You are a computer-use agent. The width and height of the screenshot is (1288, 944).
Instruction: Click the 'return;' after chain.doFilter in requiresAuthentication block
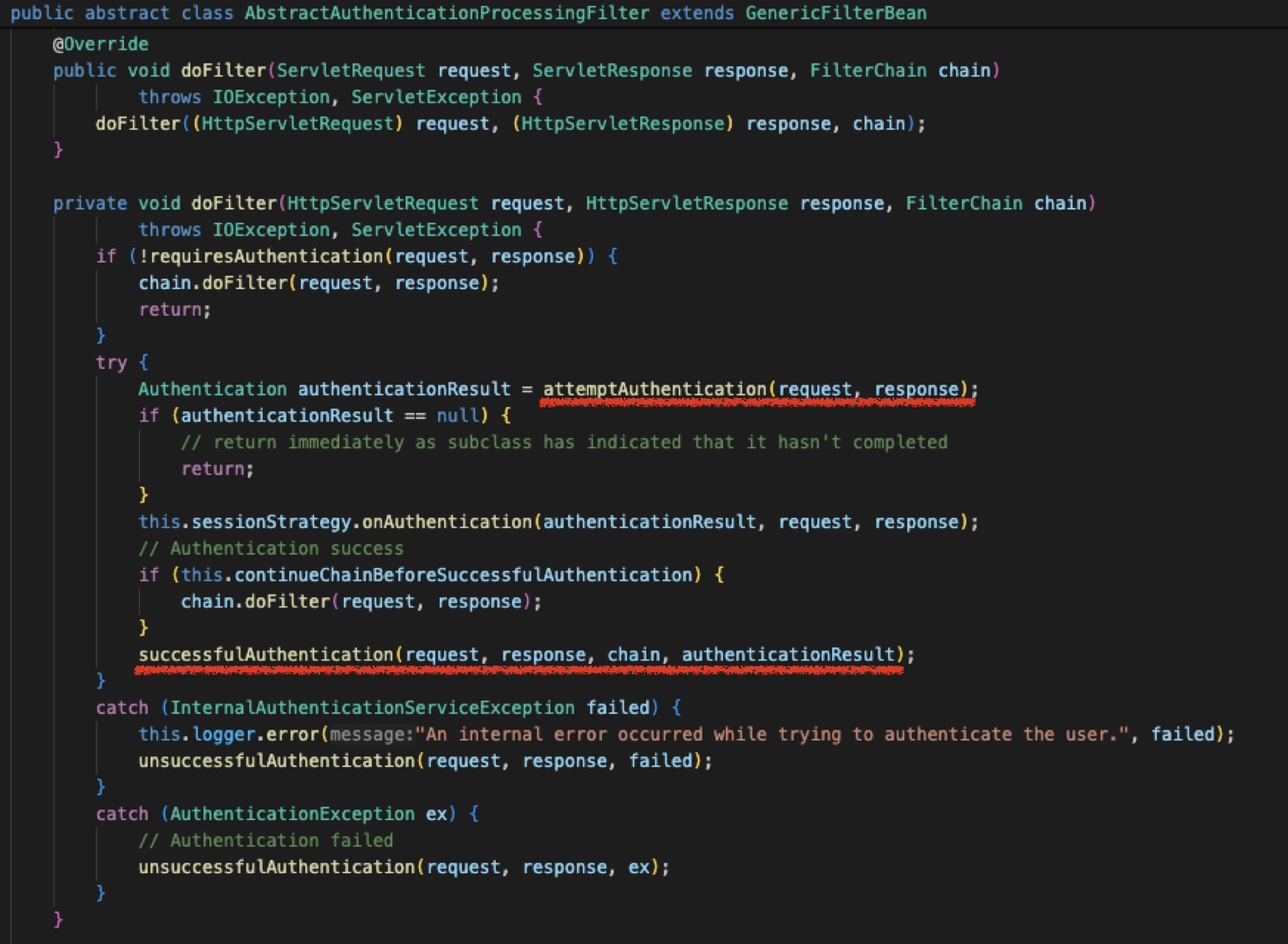pyautogui.click(x=175, y=309)
